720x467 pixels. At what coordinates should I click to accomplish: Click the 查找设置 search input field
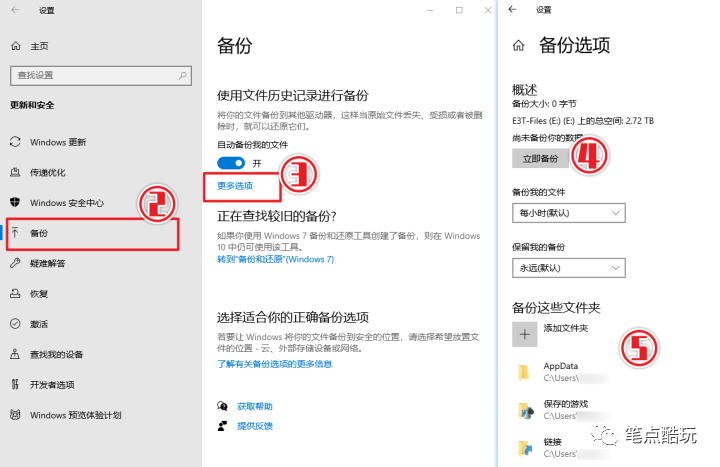click(101, 75)
